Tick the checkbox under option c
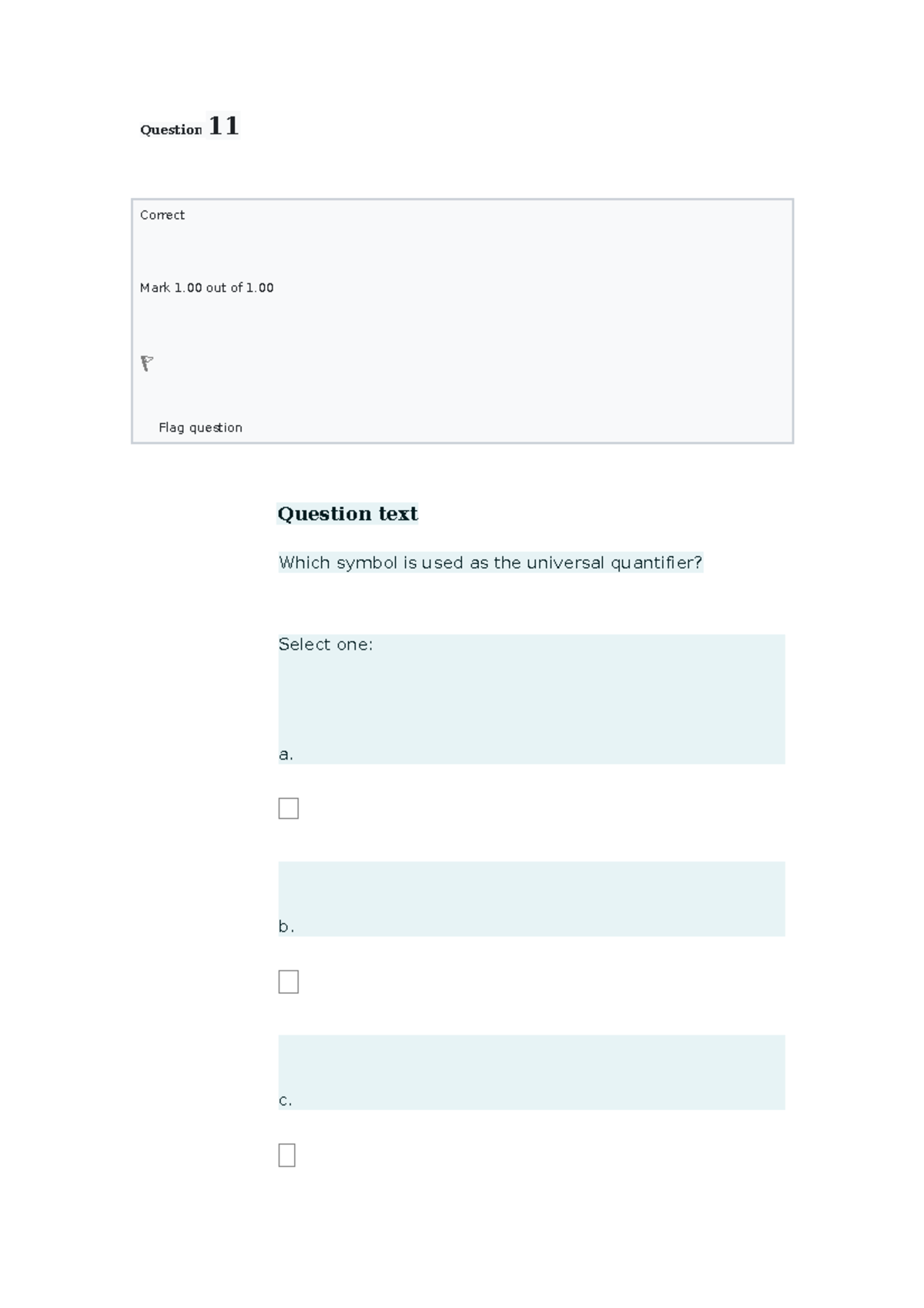 tap(286, 1155)
